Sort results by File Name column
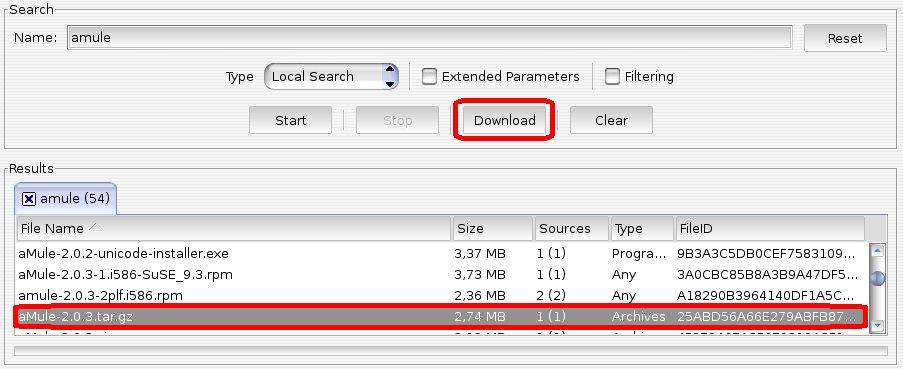The image size is (903, 369). tap(233, 229)
